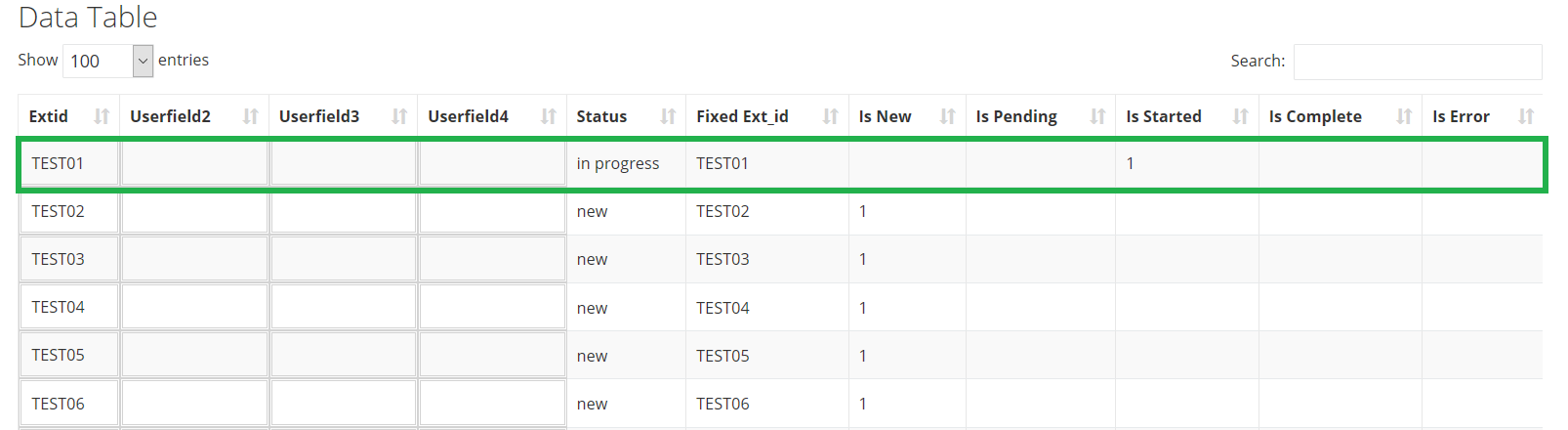
Task: Click the Is Error sort arrows
Action: click(x=1526, y=116)
